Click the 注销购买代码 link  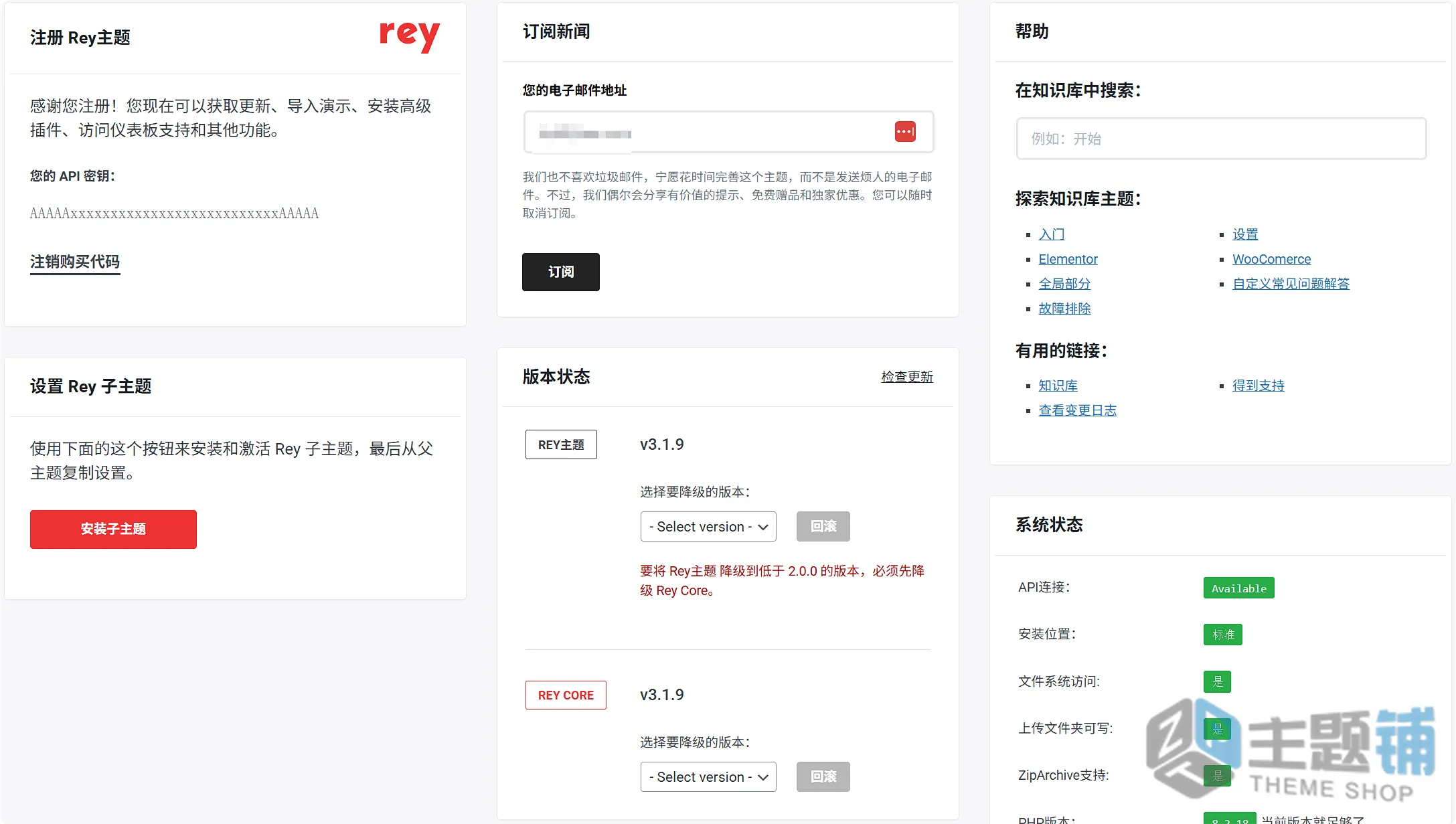(x=75, y=262)
